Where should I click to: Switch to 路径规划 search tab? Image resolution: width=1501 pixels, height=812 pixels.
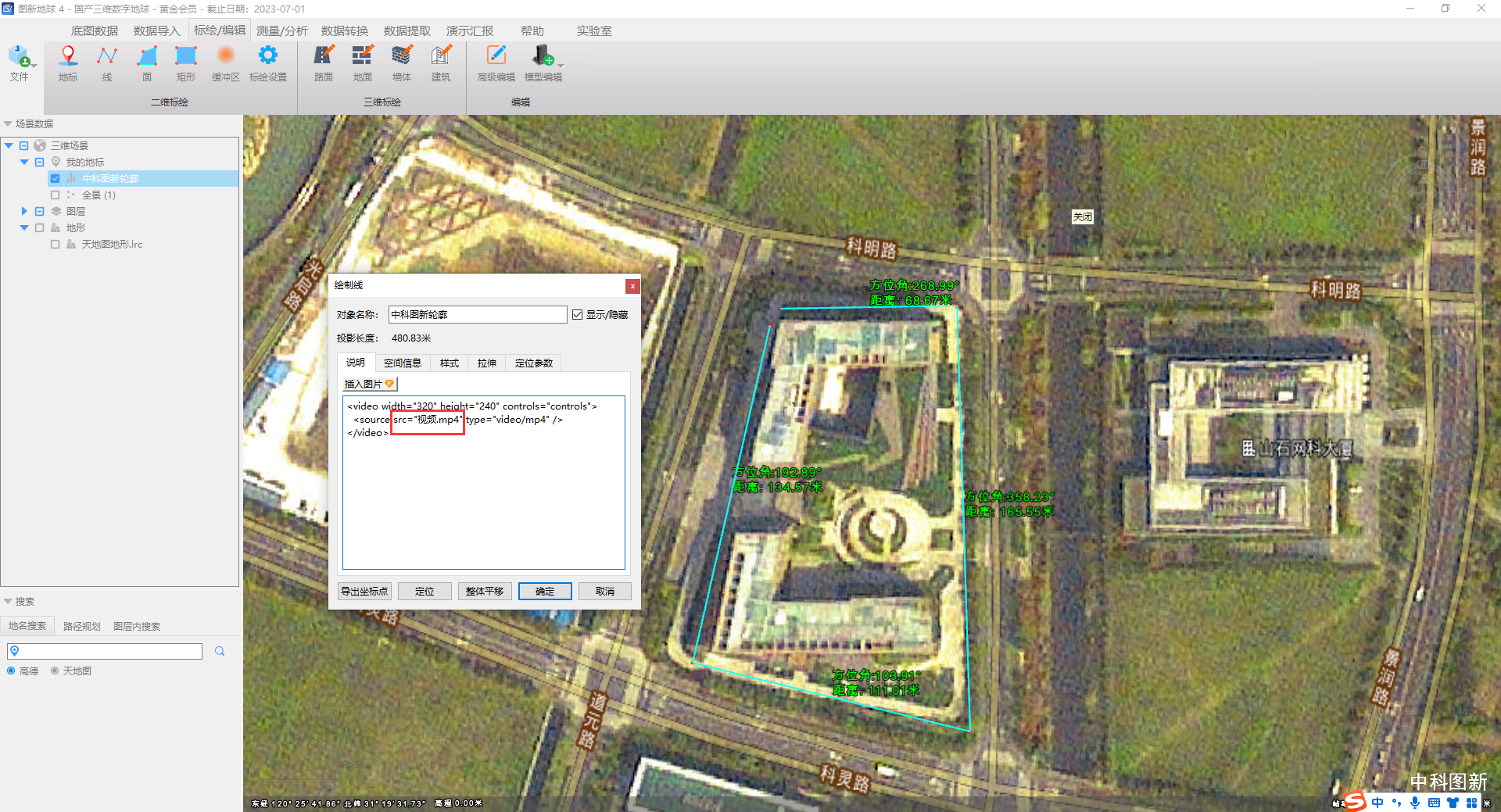click(x=82, y=626)
